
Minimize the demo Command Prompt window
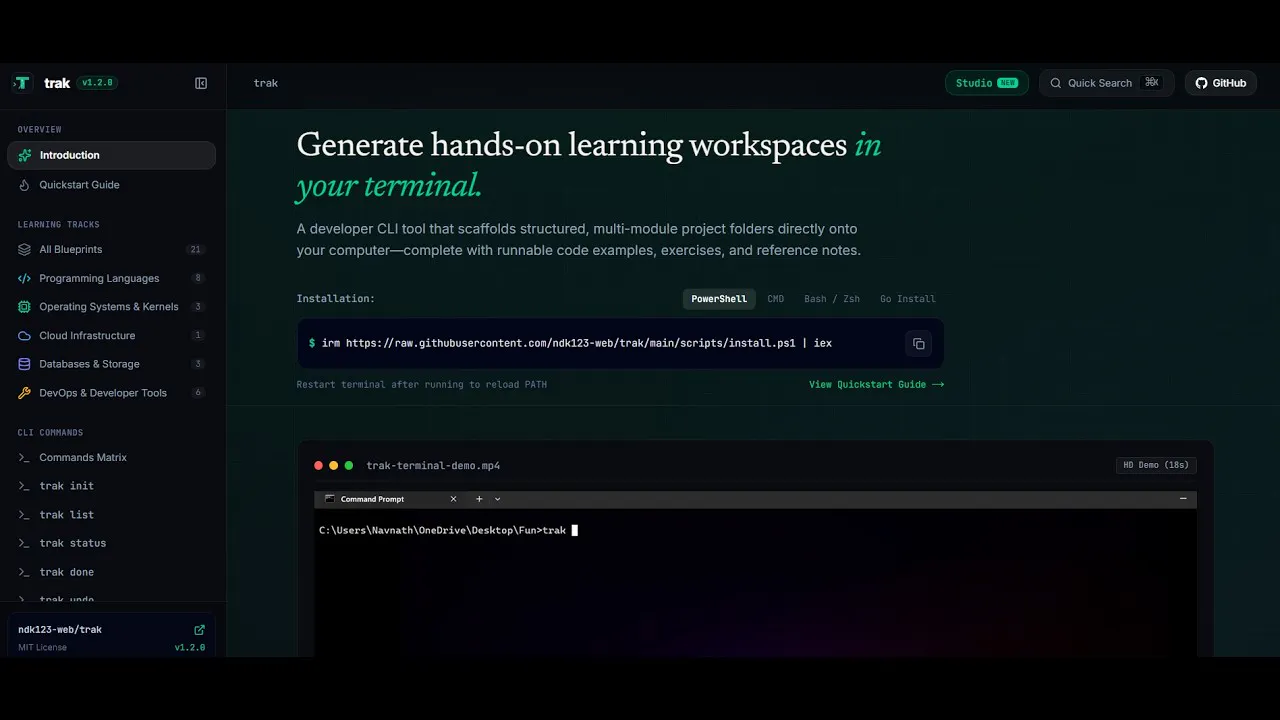(1183, 499)
